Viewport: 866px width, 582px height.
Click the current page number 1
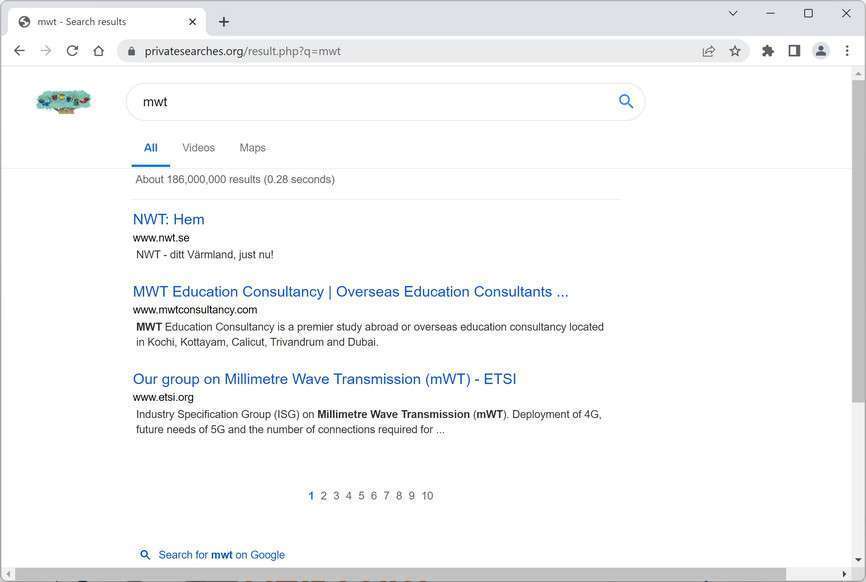click(311, 496)
